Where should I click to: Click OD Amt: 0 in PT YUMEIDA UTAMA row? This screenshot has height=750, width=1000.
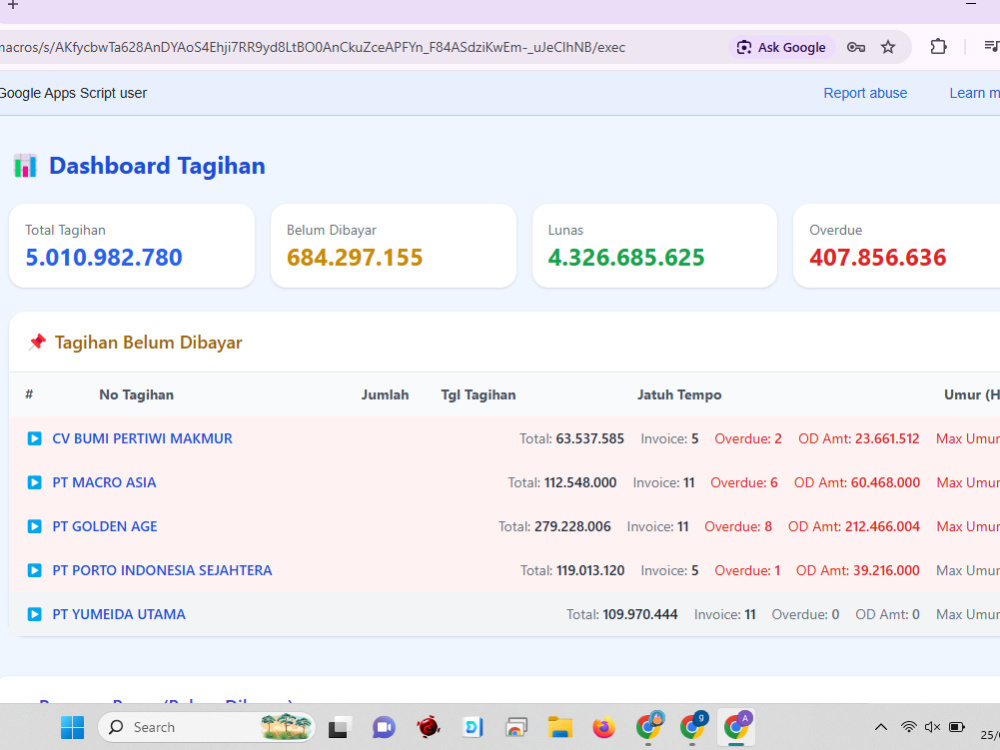[887, 615]
